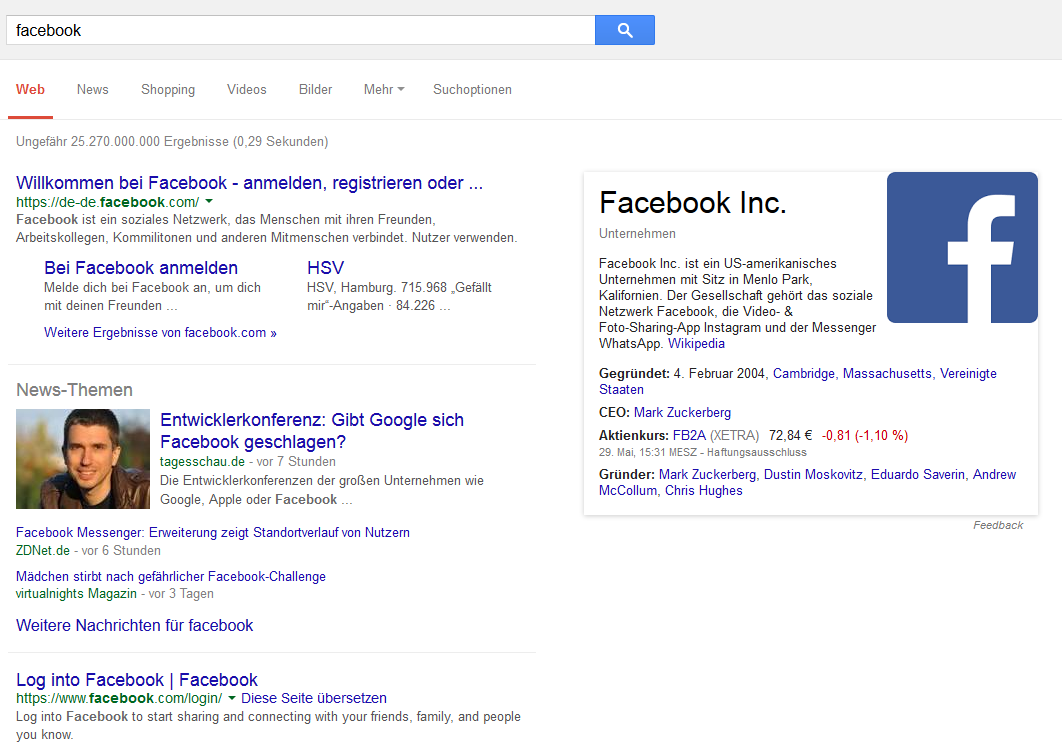The height and width of the screenshot is (752, 1062).
Task: Open the Wikipedia link in the knowledge panel
Action: [695, 343]
